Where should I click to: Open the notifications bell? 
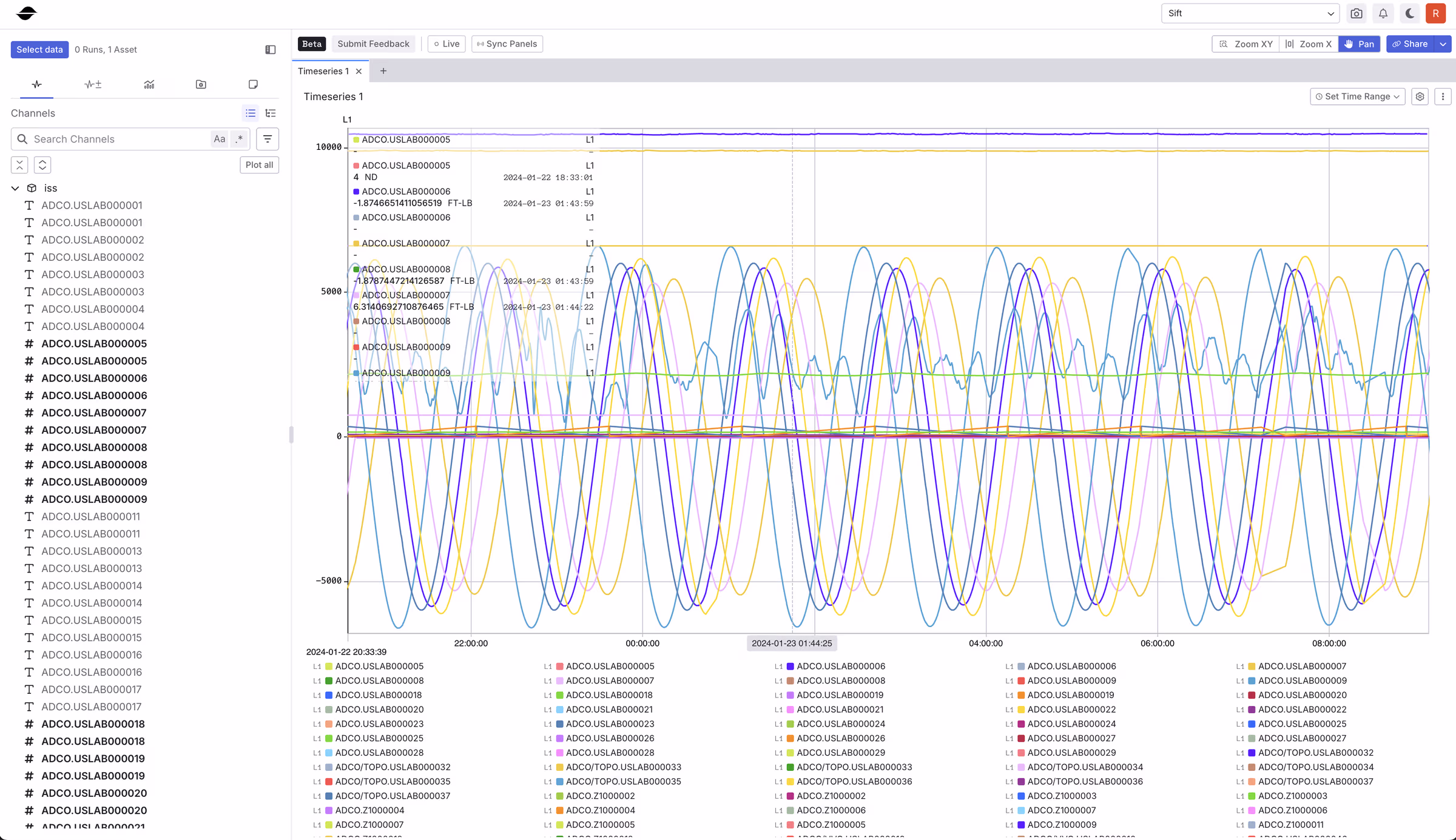(x=1383, y=13)
